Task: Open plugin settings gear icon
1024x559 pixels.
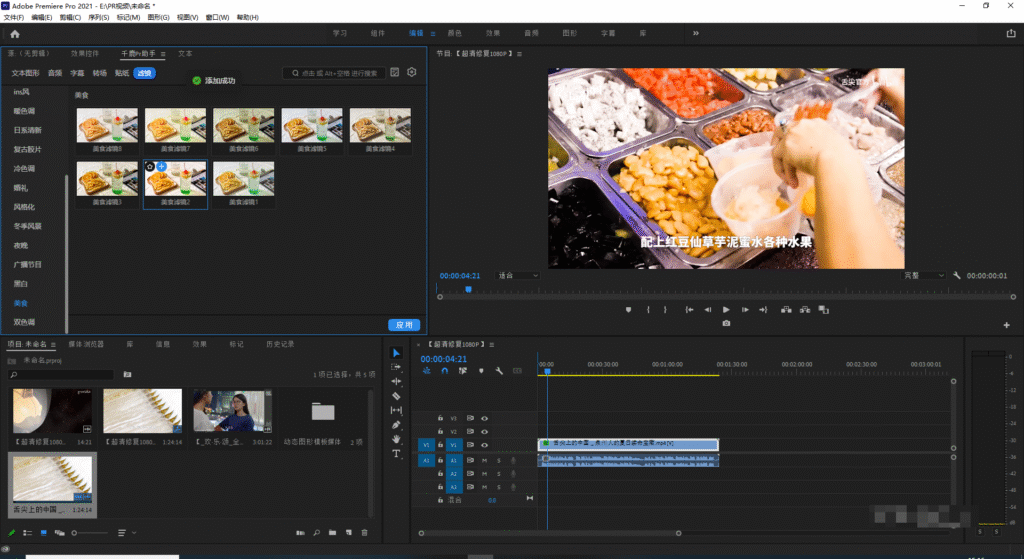Action: click(x=412, y=73)
